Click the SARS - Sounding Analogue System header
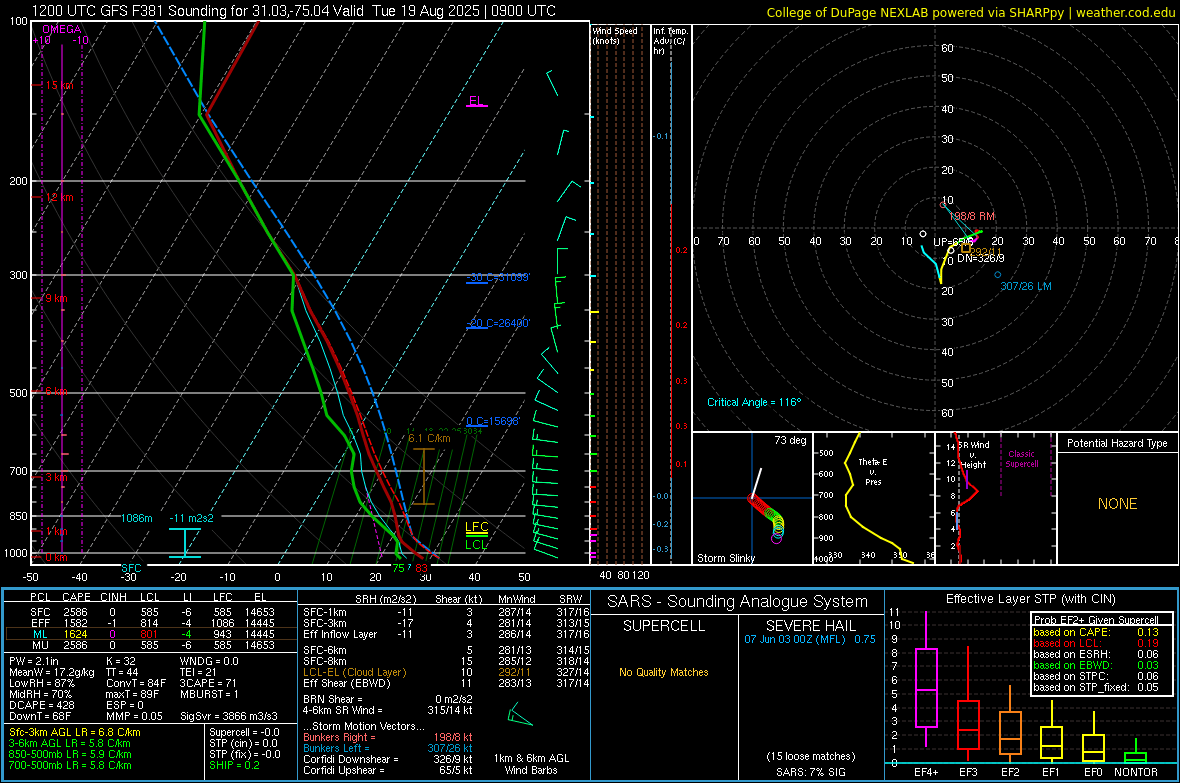 [x=738, y=602]
